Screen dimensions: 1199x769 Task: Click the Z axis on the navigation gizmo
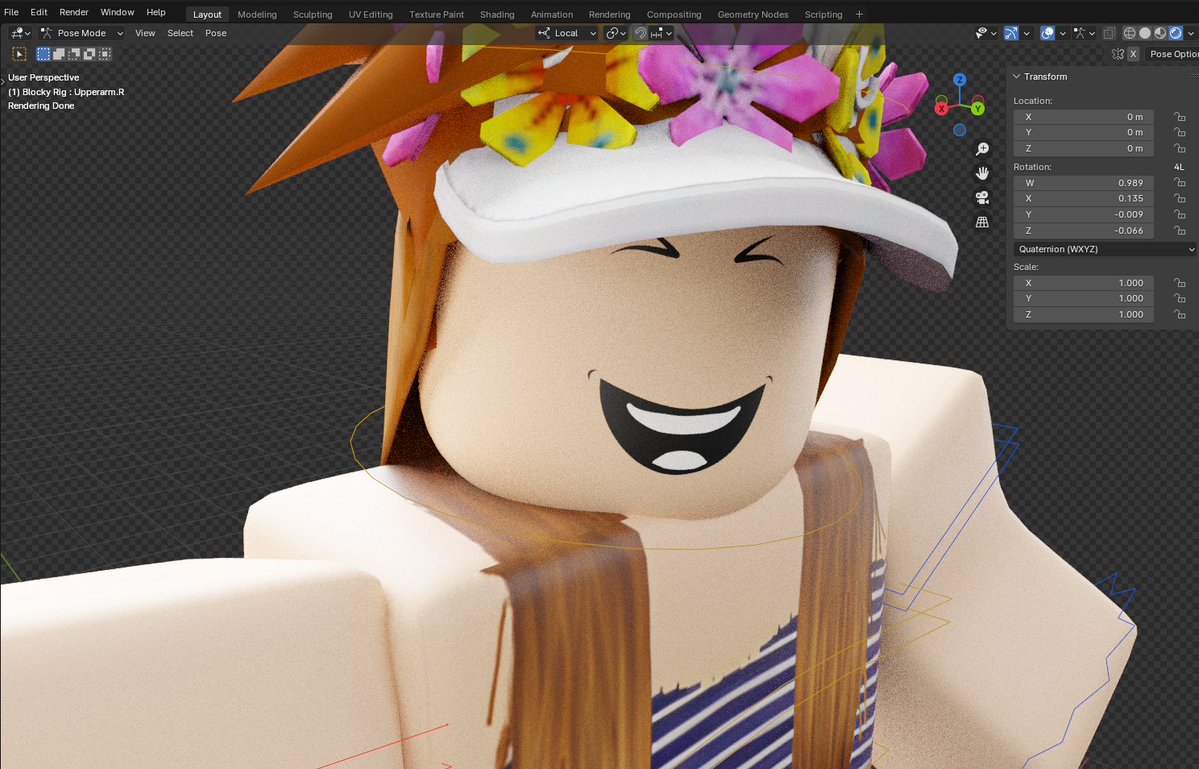click(960, 79)
